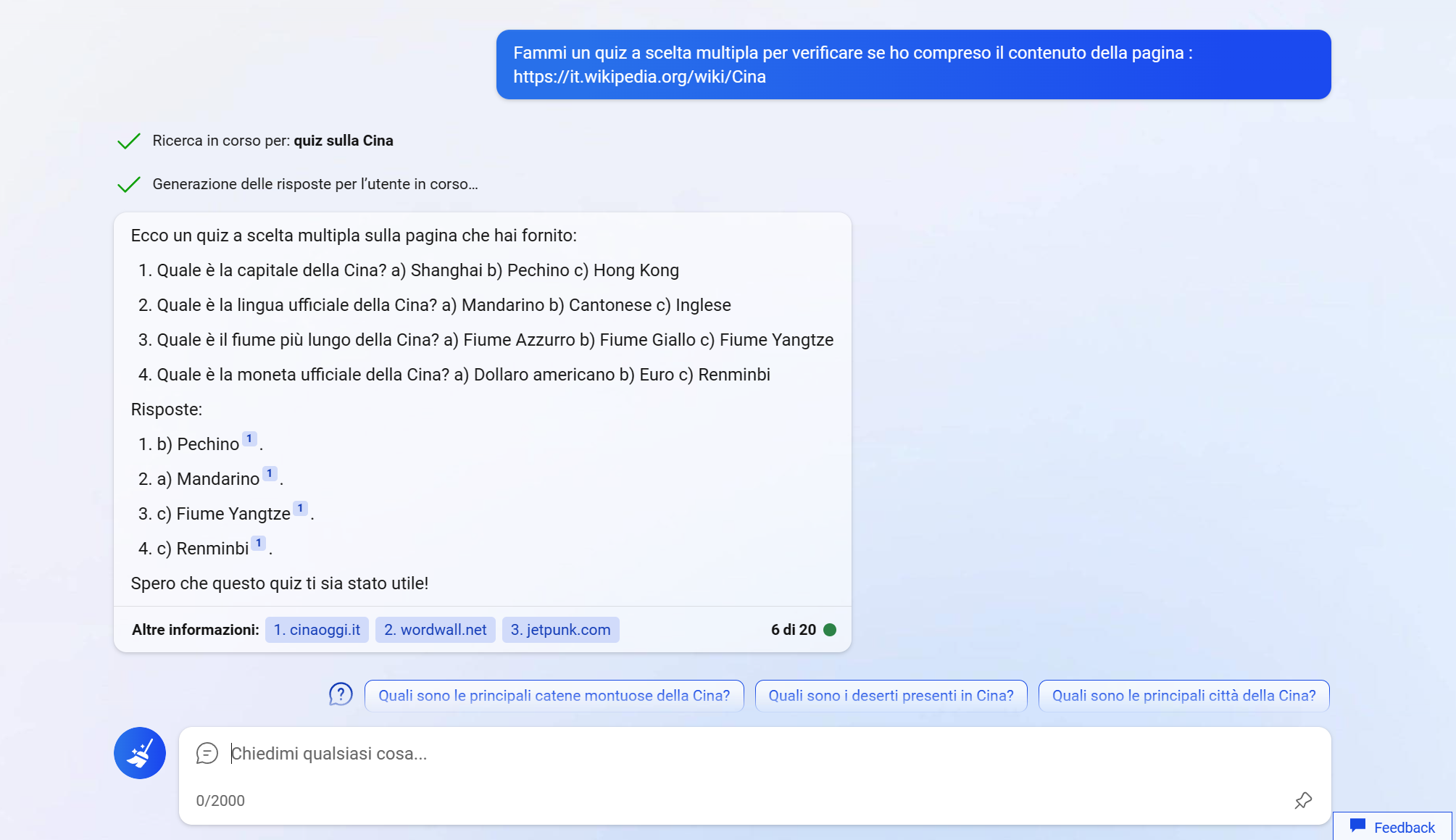1456x840 pixels.
Task: Select the suggestion about principali città della Cina
Action: pos(1183,695)
